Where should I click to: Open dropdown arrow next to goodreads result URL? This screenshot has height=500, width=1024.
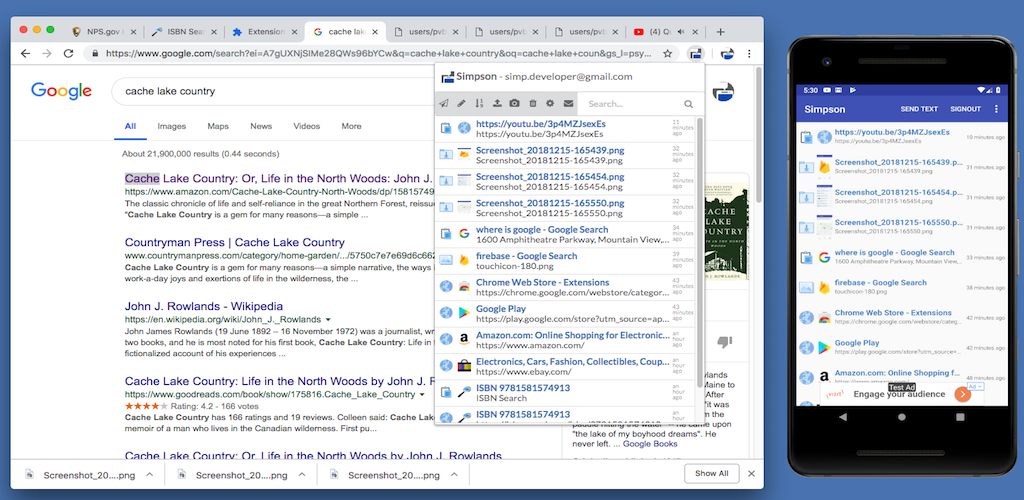(x=422, y=395)
